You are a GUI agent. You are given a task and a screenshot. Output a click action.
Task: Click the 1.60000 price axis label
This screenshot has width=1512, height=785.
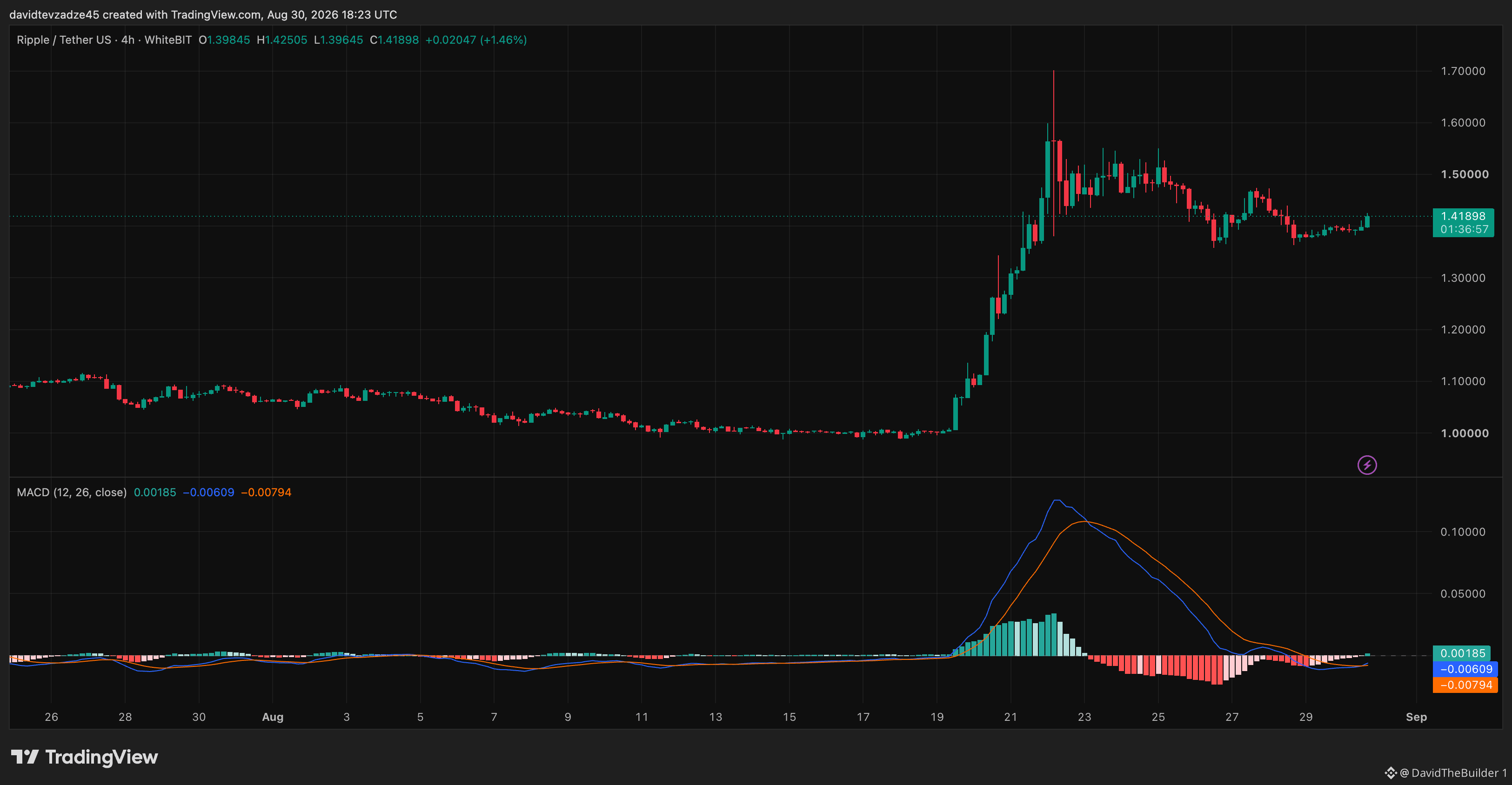(1463, 123)
